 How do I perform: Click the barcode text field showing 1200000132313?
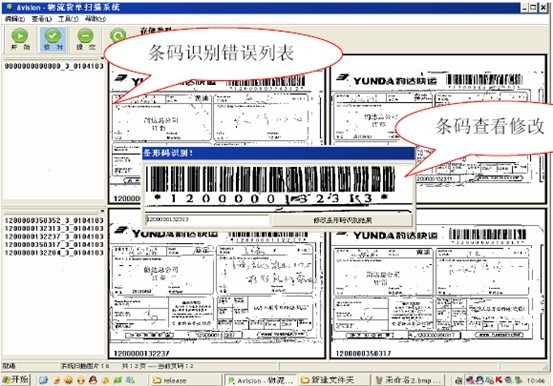coord(207,220)
